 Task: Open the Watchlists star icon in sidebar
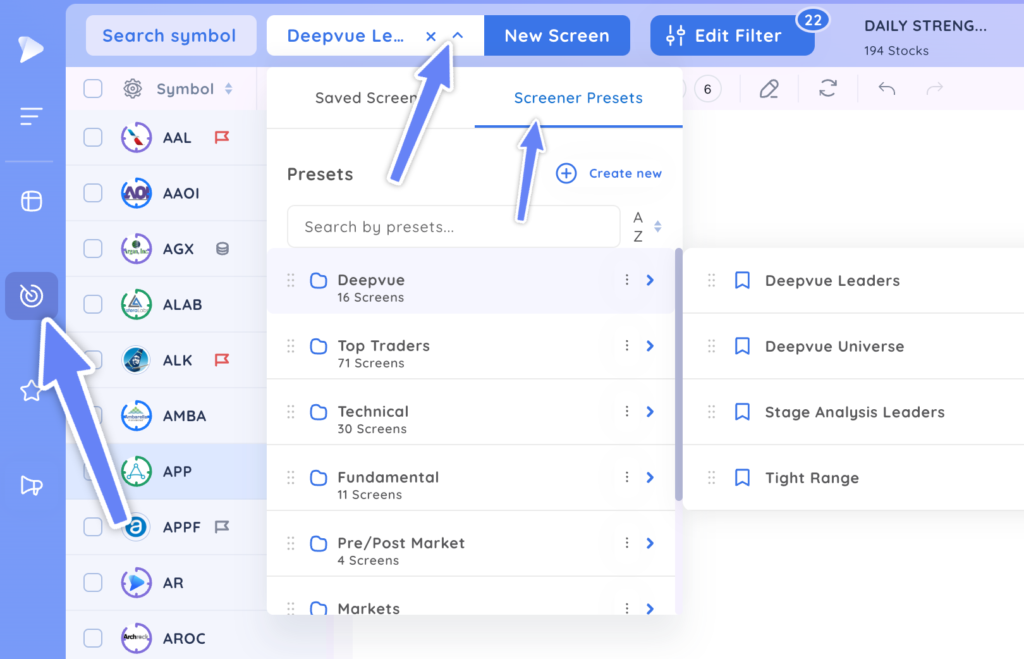tap(31, 390)
